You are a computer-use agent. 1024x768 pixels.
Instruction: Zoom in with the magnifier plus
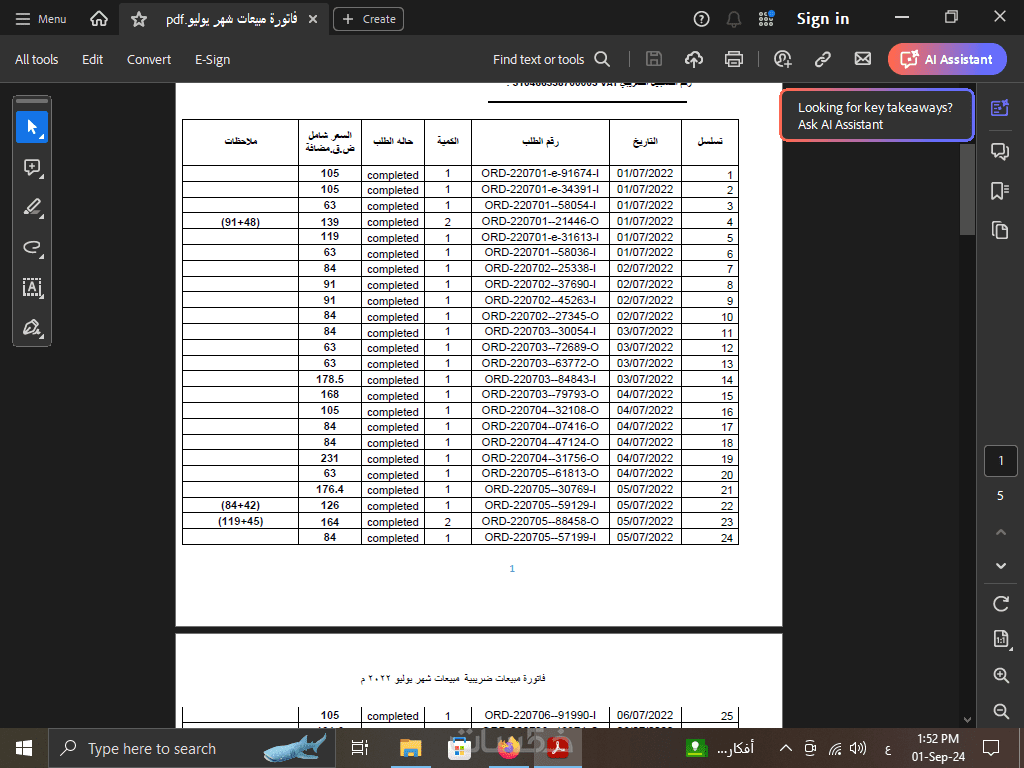click(x=1000, y=675)
